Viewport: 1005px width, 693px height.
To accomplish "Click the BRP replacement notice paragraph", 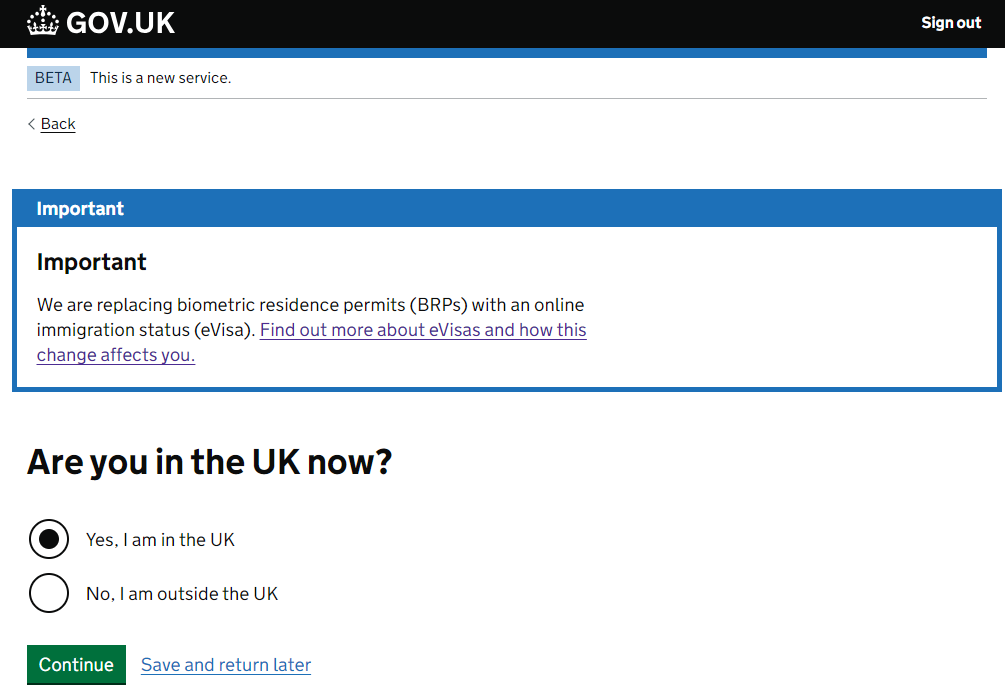I will (311, 330).
